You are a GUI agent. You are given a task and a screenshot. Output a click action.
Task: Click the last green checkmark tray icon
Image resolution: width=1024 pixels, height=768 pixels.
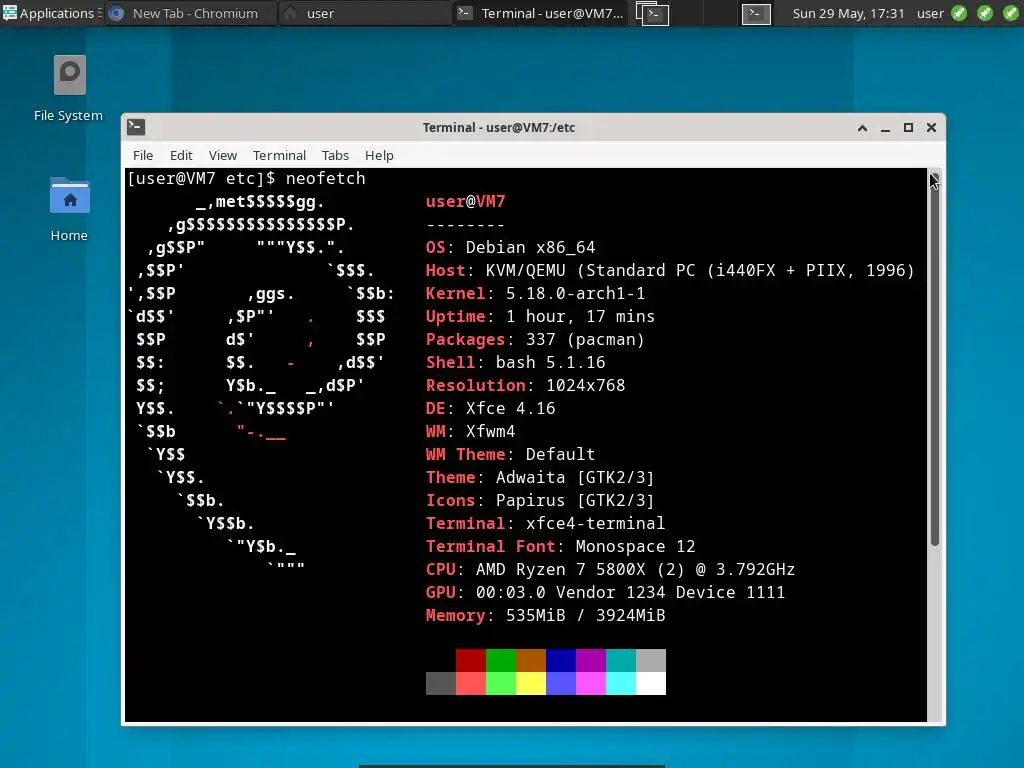click(1010, 13)
